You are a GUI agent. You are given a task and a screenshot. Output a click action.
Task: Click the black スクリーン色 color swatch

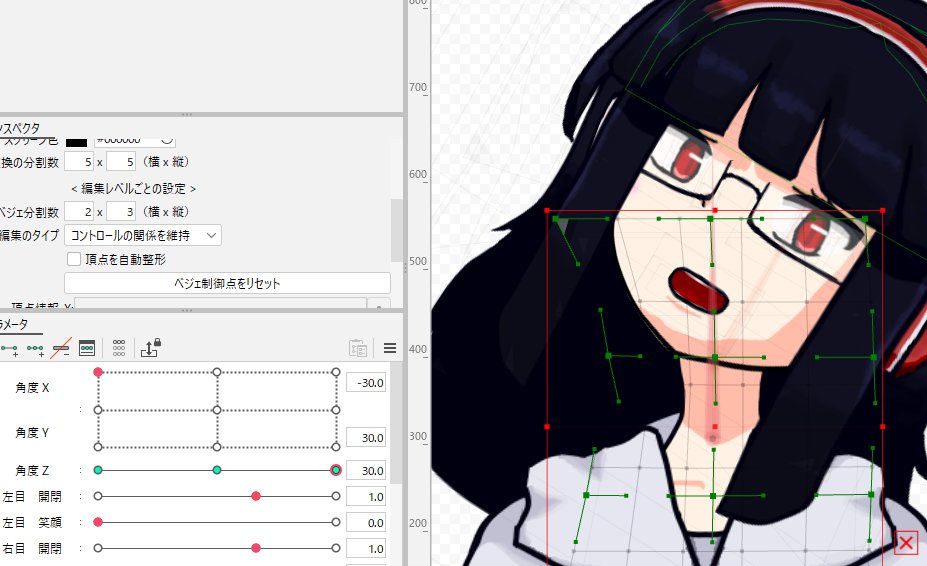(x=76, y=142)
